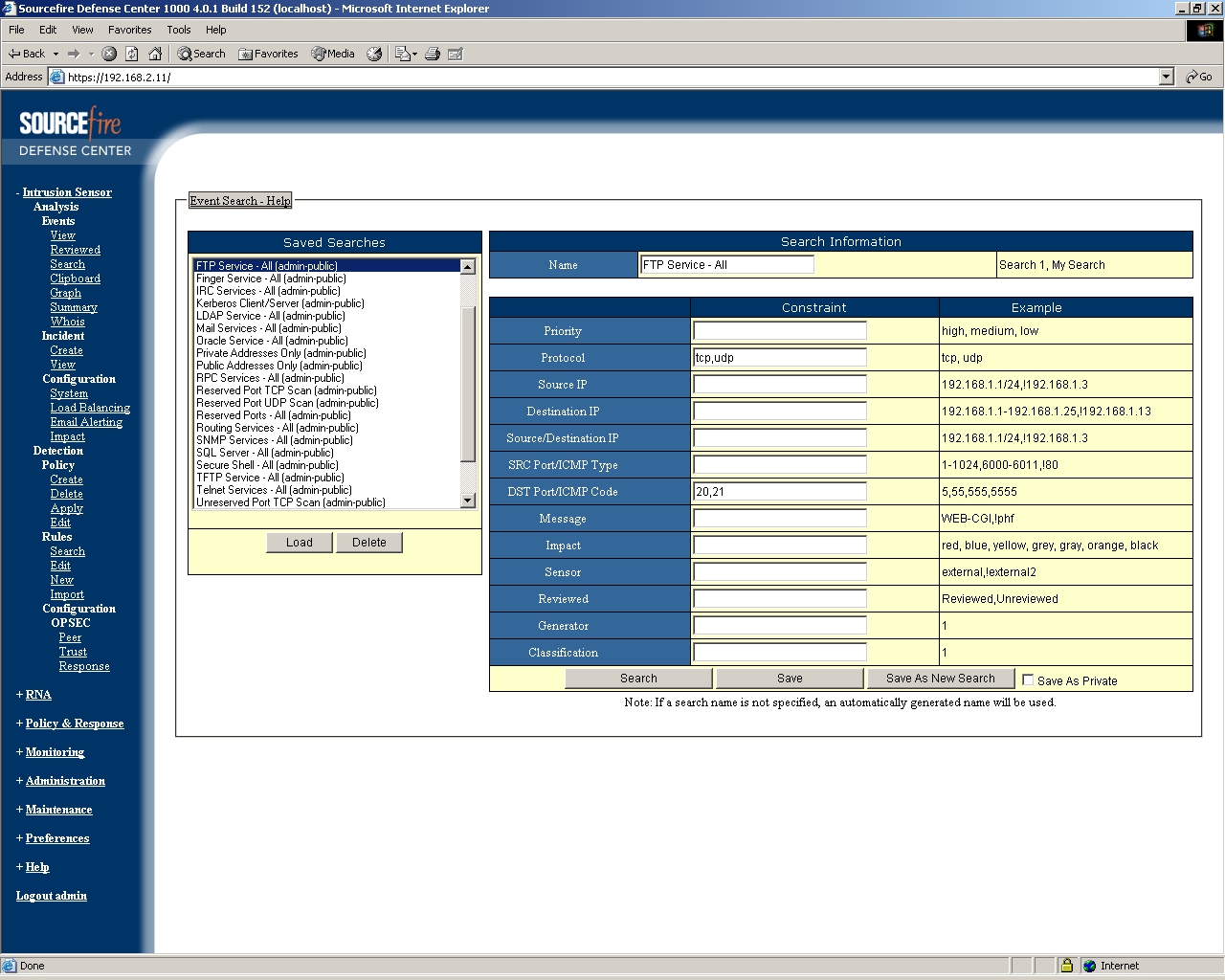Open the address bar dropdown arrow
1225x980 pixels.
[x=1166, y=77]
